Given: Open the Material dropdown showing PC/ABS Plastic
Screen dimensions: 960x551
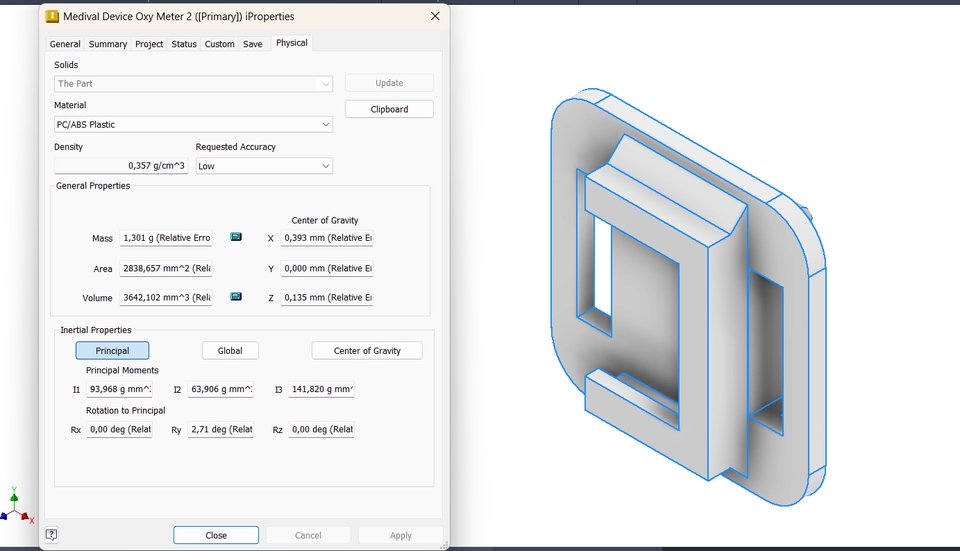Looking at the screenshot, I should point(193,124).
